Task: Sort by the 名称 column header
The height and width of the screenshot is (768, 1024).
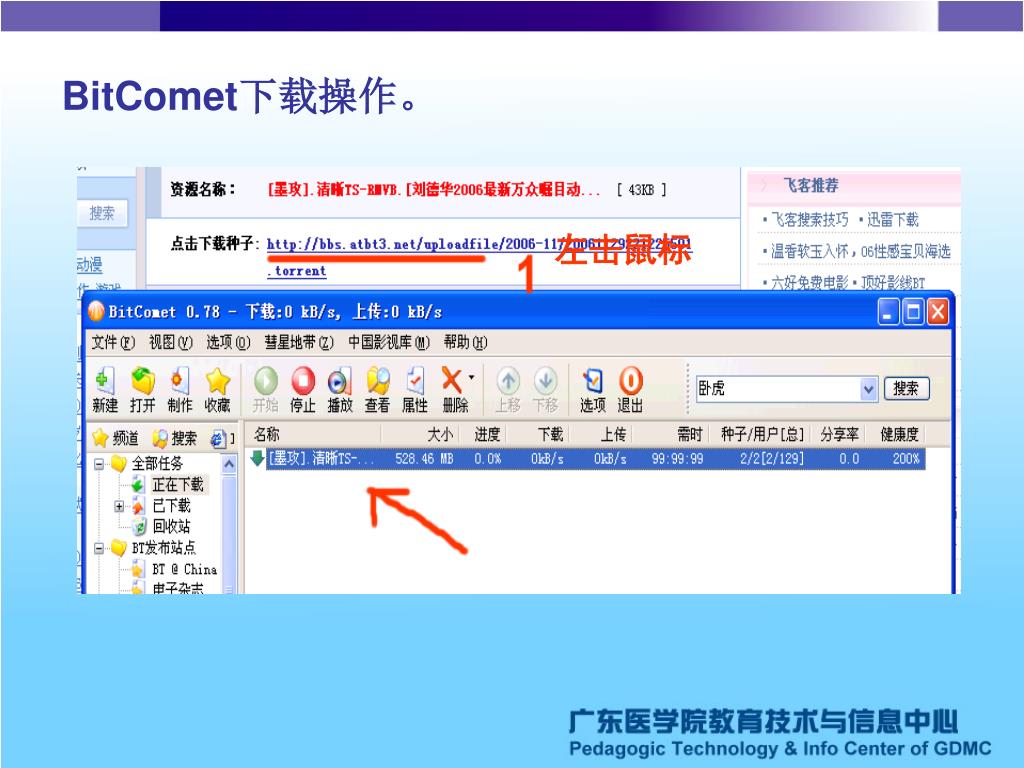Action: [x=315, y=434]
